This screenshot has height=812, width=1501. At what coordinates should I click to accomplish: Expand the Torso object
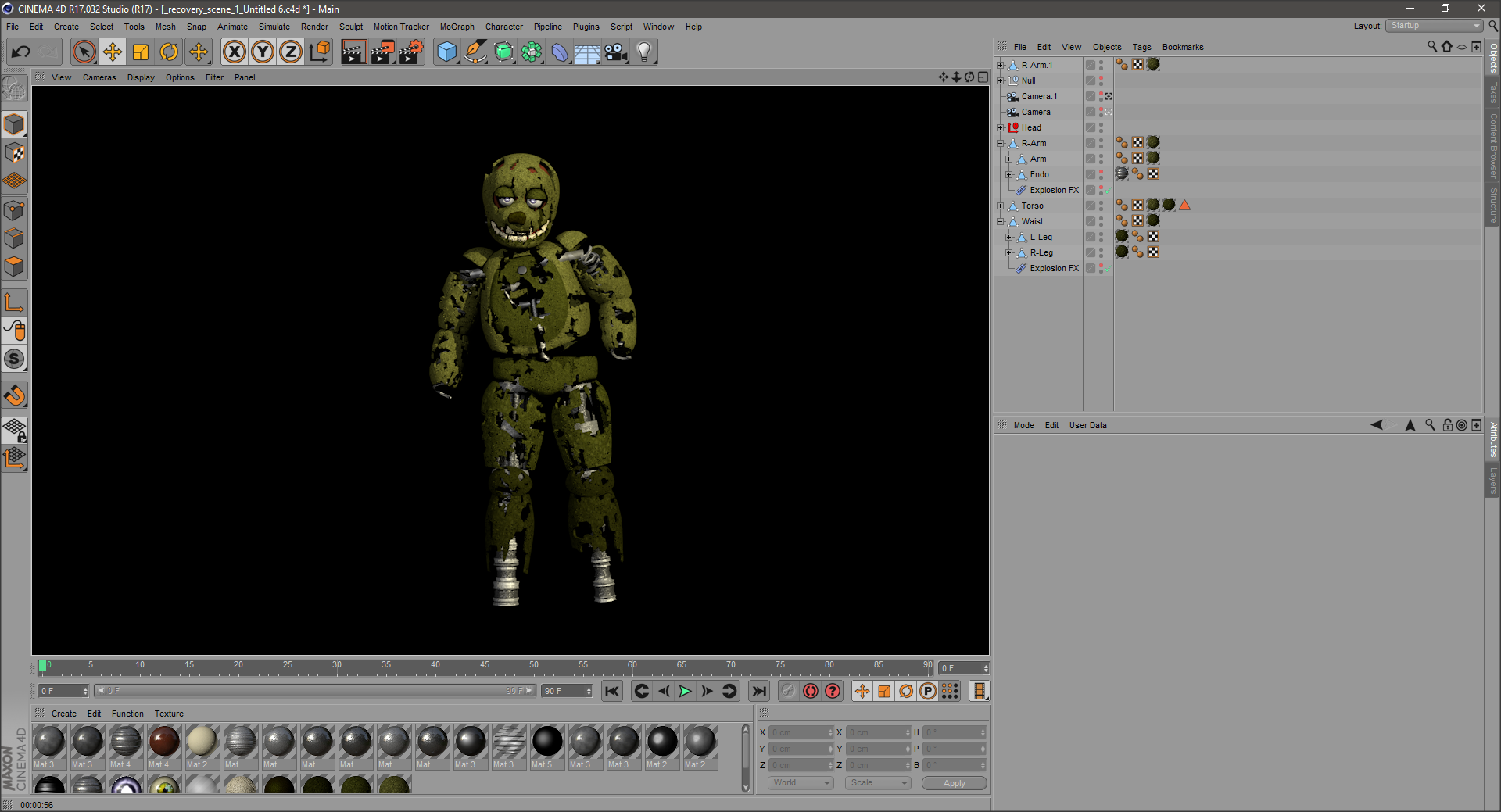(x=1000, y=206)
